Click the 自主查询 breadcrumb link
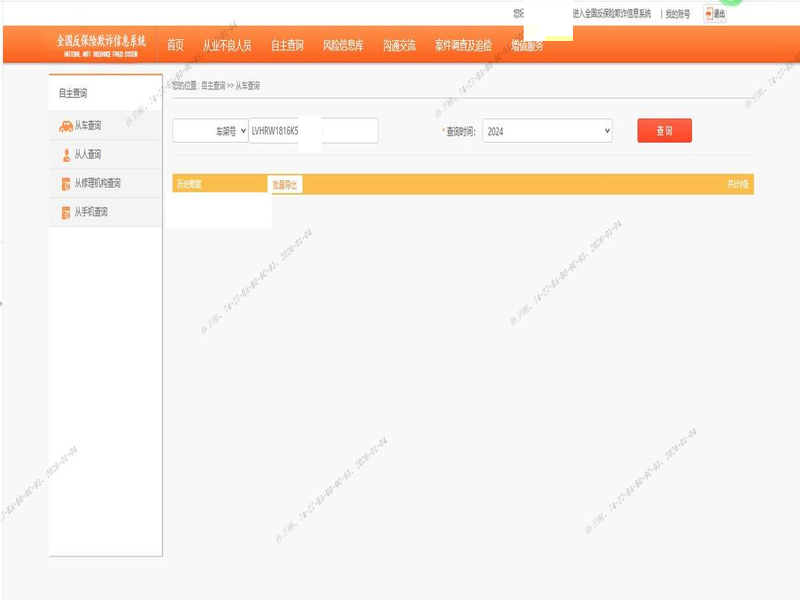This screenshot has width=800, height=600. (213, 87)
